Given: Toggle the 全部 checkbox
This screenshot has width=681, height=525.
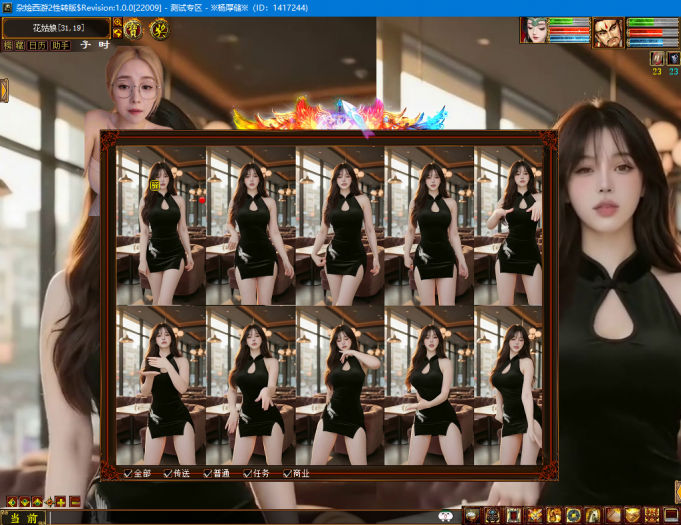Looking at the screenshot, I should point(127,473).
